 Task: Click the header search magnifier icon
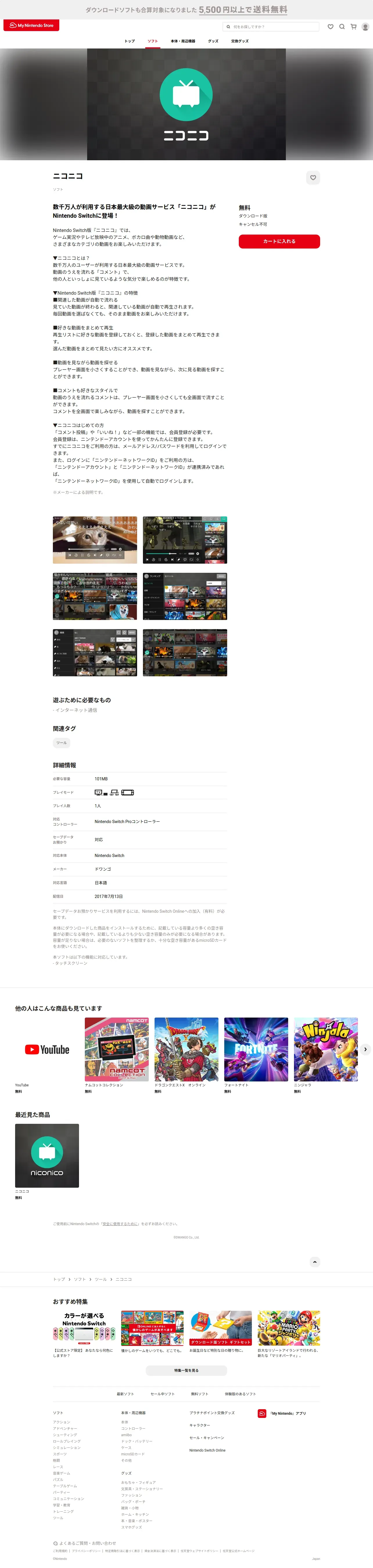click(x=342, y=27)
